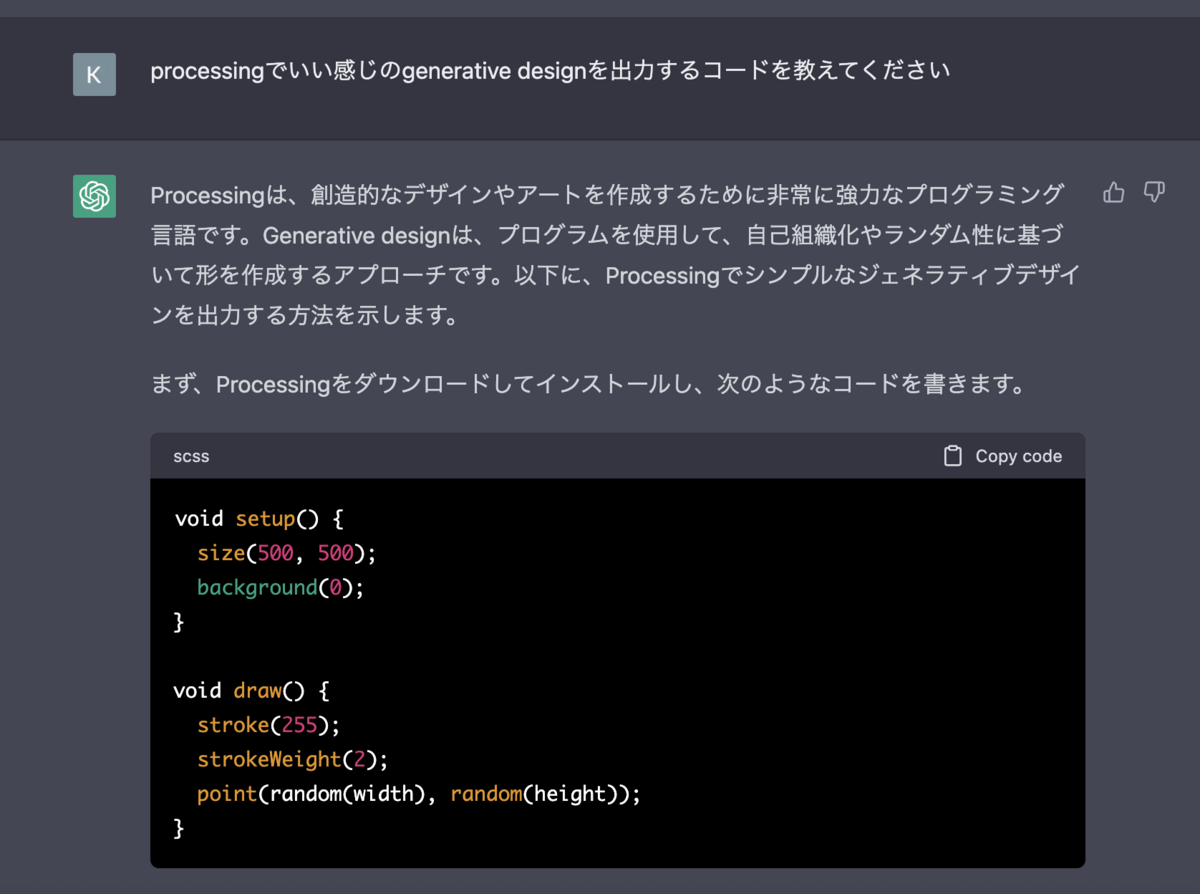Select the Copy code text button
Screen dimensions: 1200x894
(x=1018, y=456)
